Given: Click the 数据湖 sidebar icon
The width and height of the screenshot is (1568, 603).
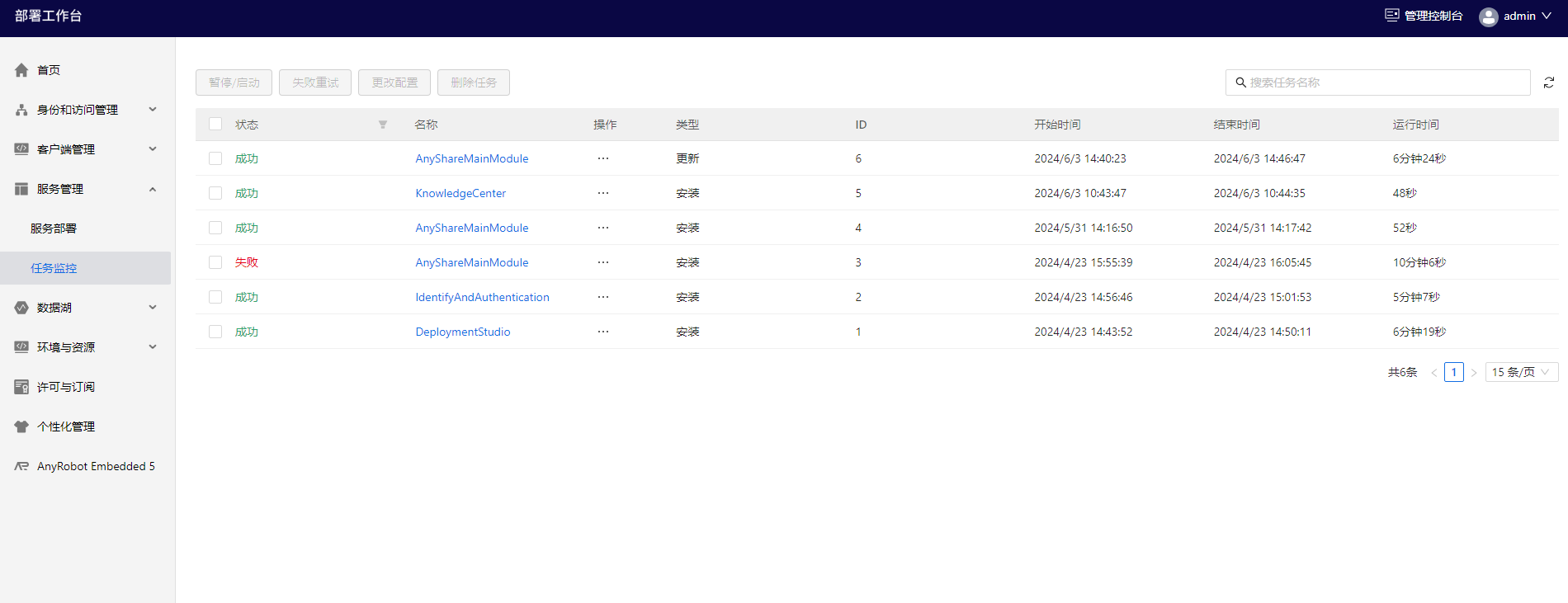Looking at the screenshot, I should click(x=21, y=308).
